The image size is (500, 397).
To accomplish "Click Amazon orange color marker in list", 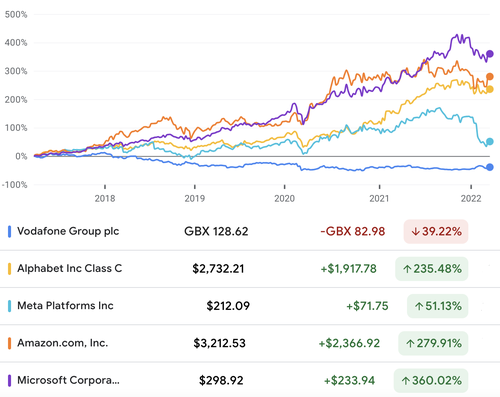I will pyautogui.click(x=9, y=343).
